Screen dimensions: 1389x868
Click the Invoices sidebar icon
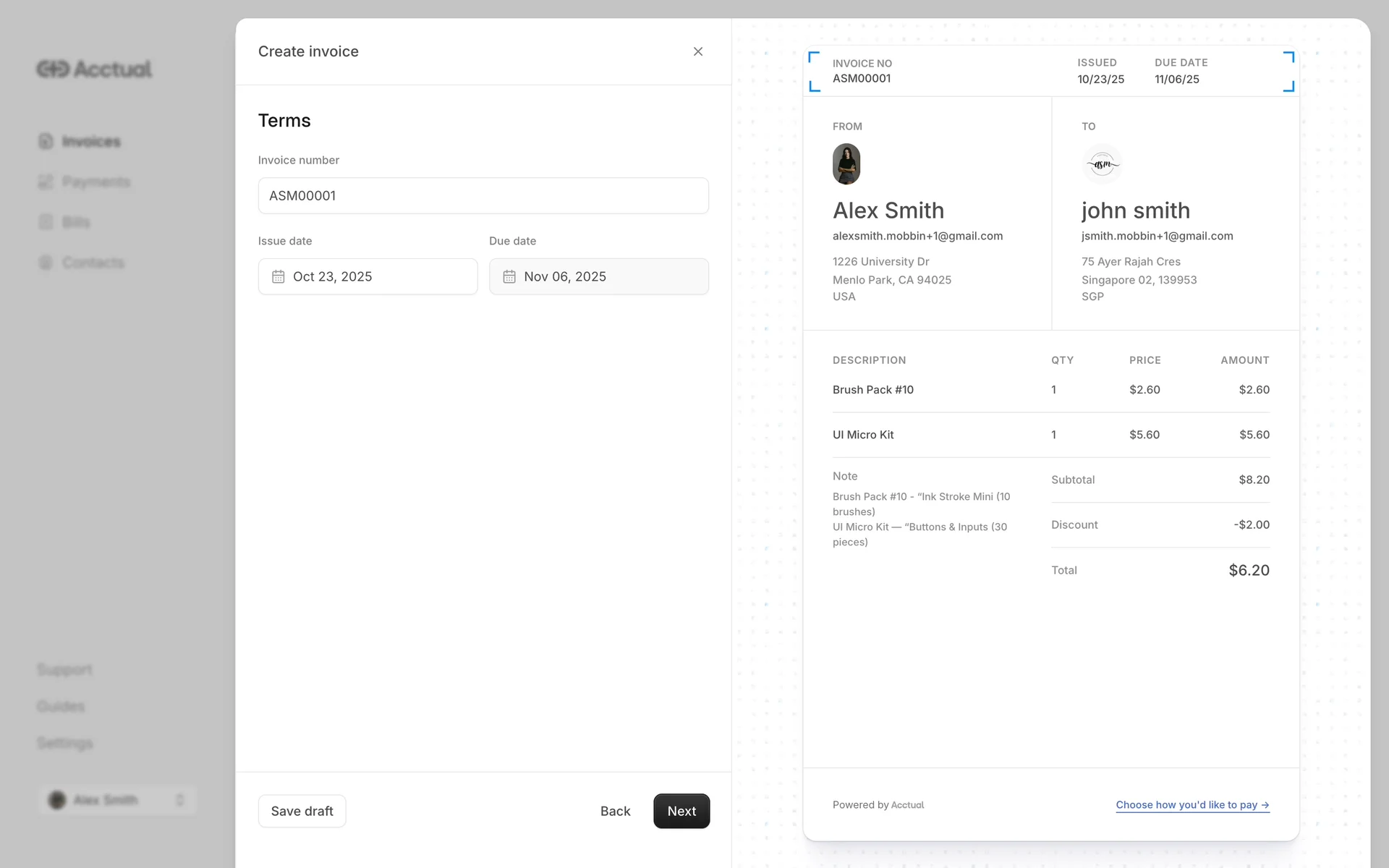46,141
